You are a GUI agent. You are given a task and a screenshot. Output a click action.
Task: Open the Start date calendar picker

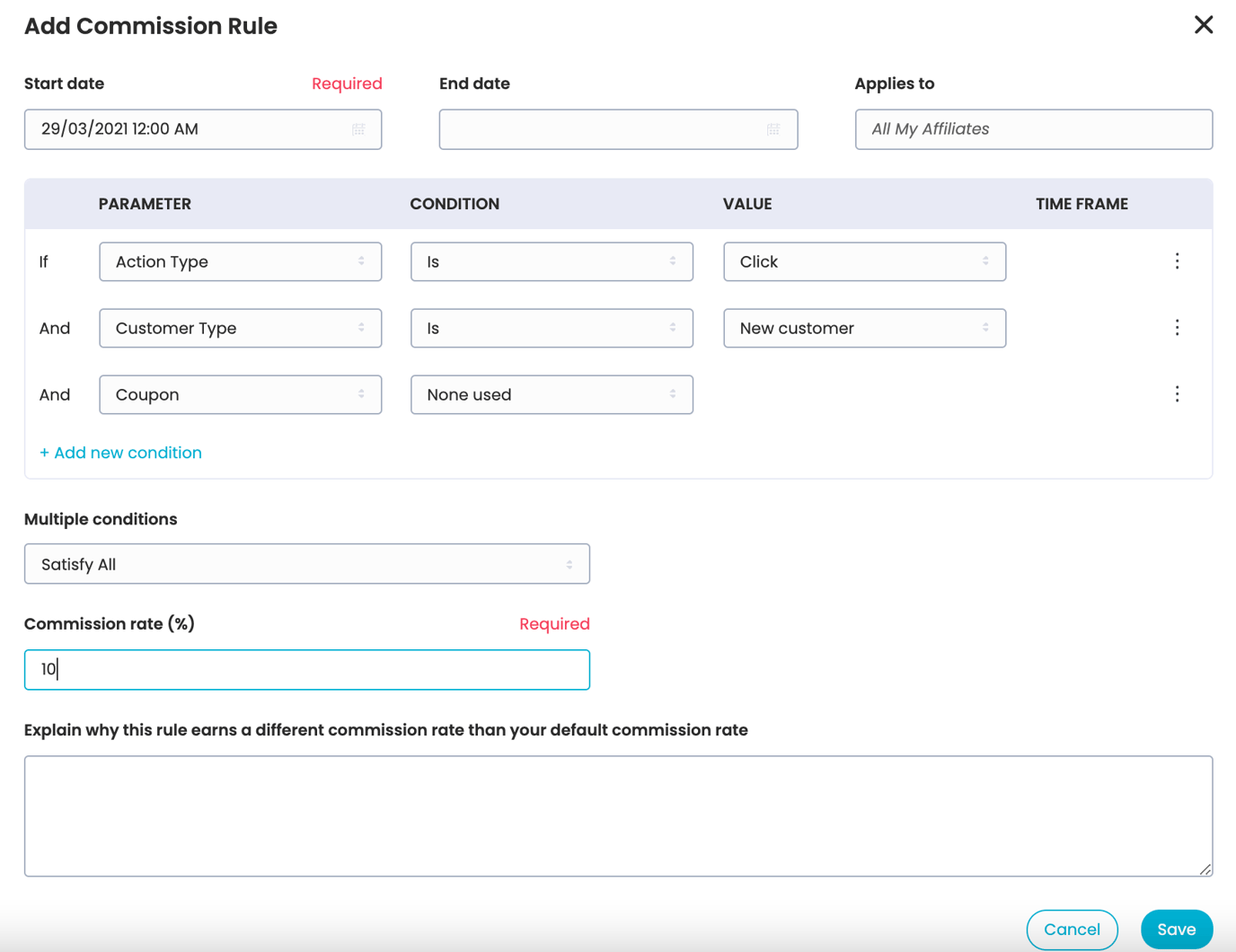[358, 129]
